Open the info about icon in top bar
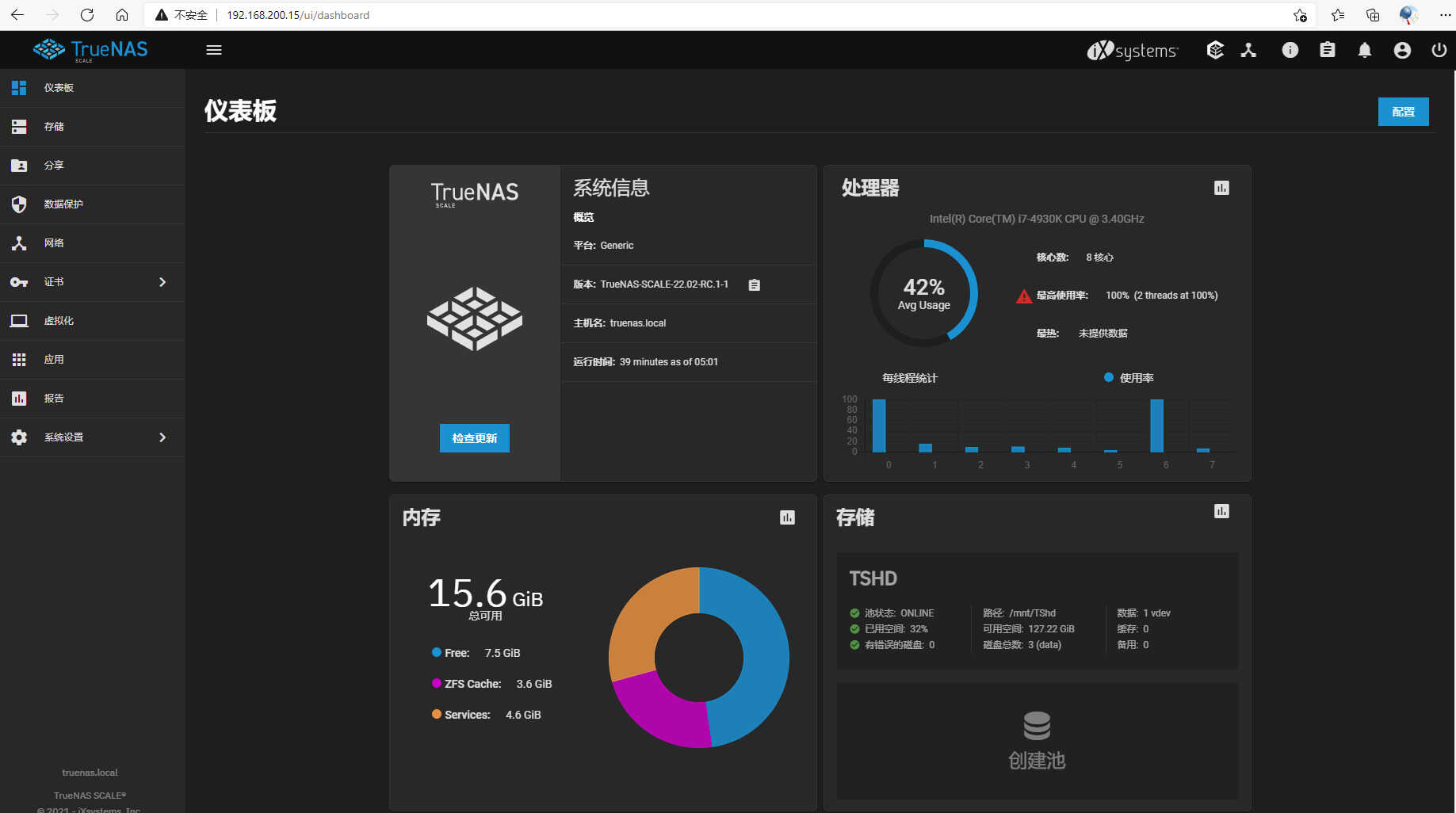 tap(1290, 50)
